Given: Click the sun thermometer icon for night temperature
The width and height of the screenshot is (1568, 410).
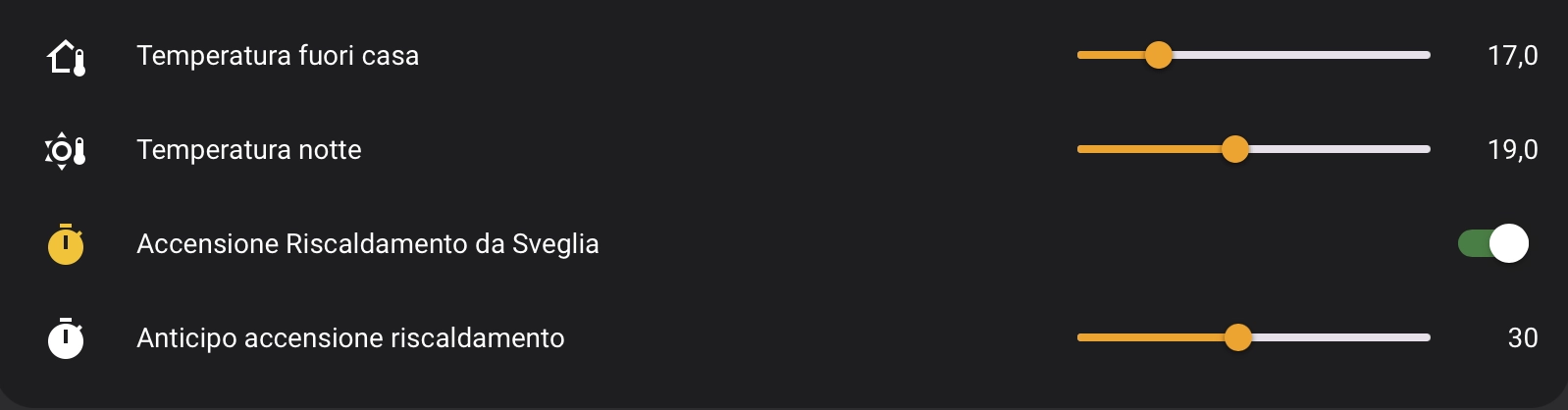Looking at the screenshot, I should click(66, 151).
